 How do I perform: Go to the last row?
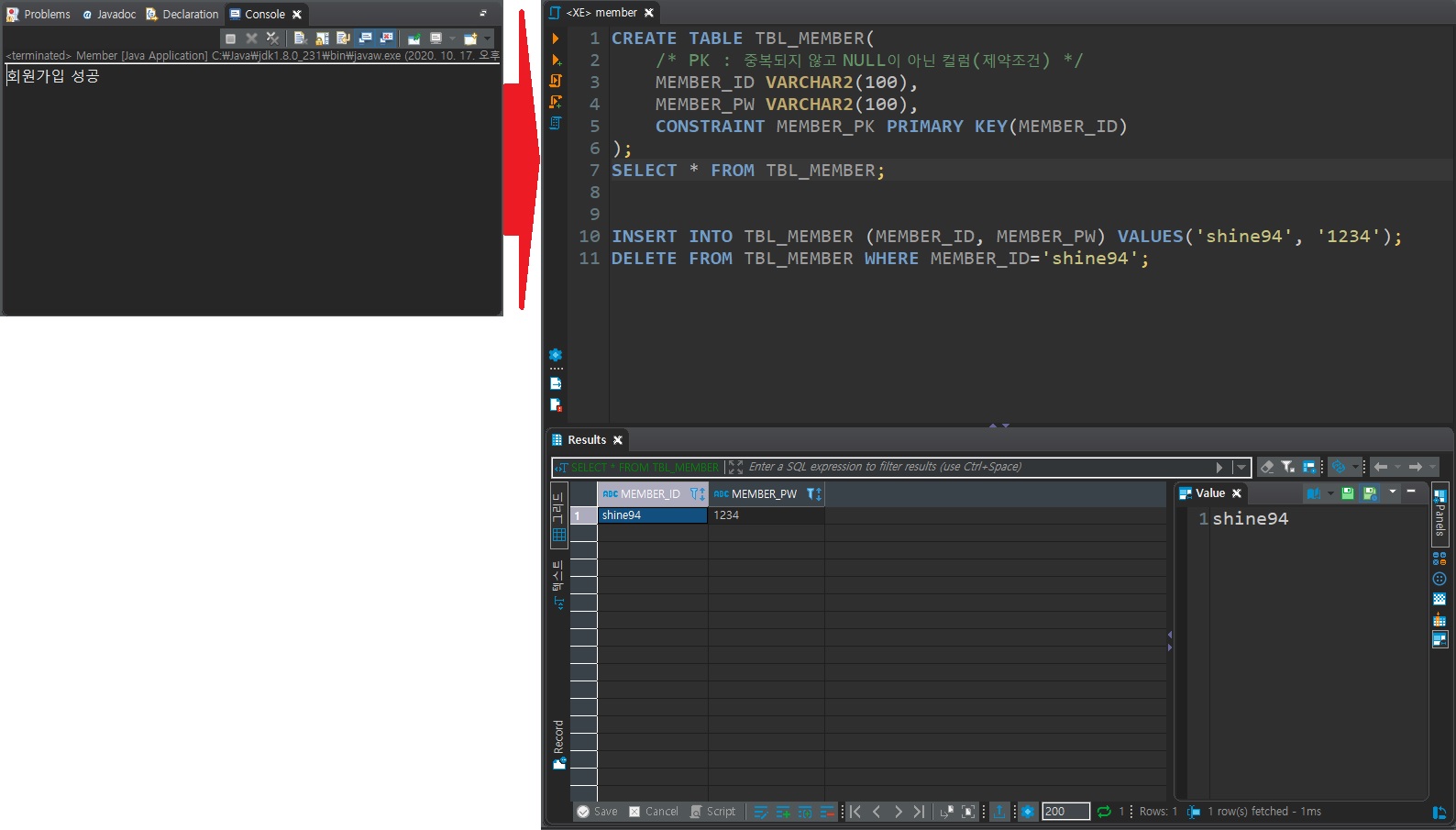tap(919, 812)
